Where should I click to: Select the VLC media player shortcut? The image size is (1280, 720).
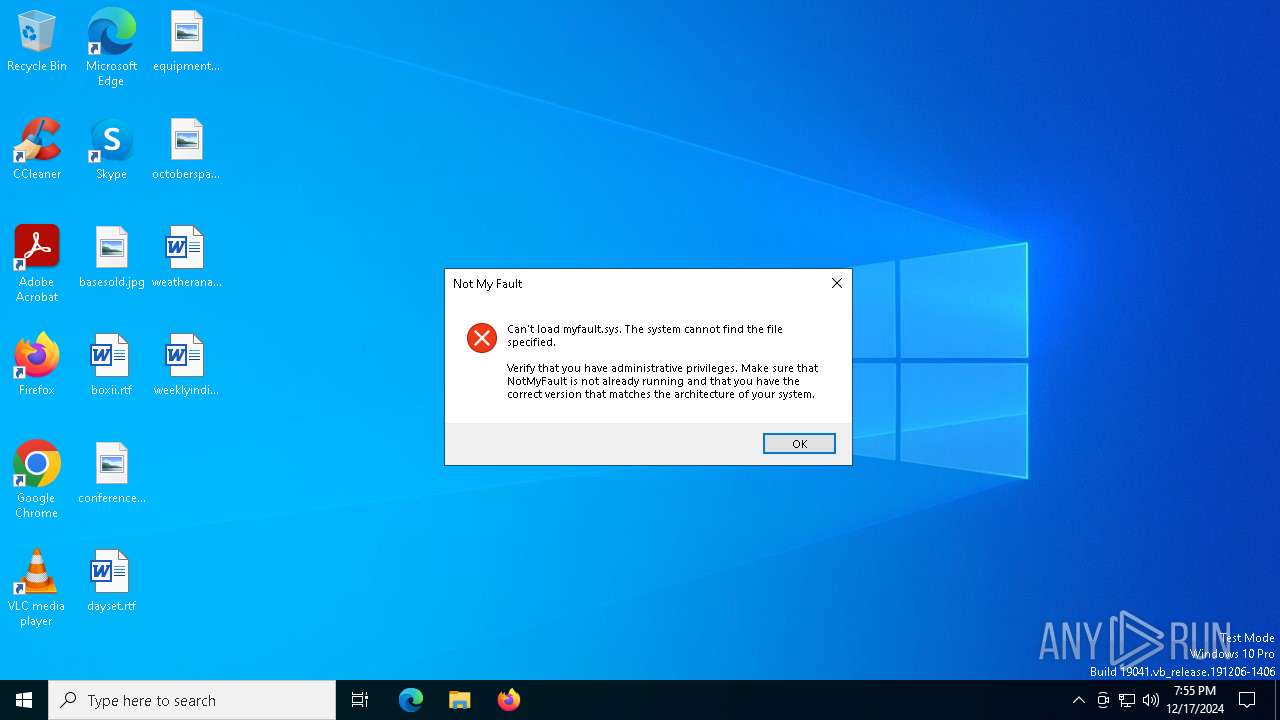[x=37, y=588]
